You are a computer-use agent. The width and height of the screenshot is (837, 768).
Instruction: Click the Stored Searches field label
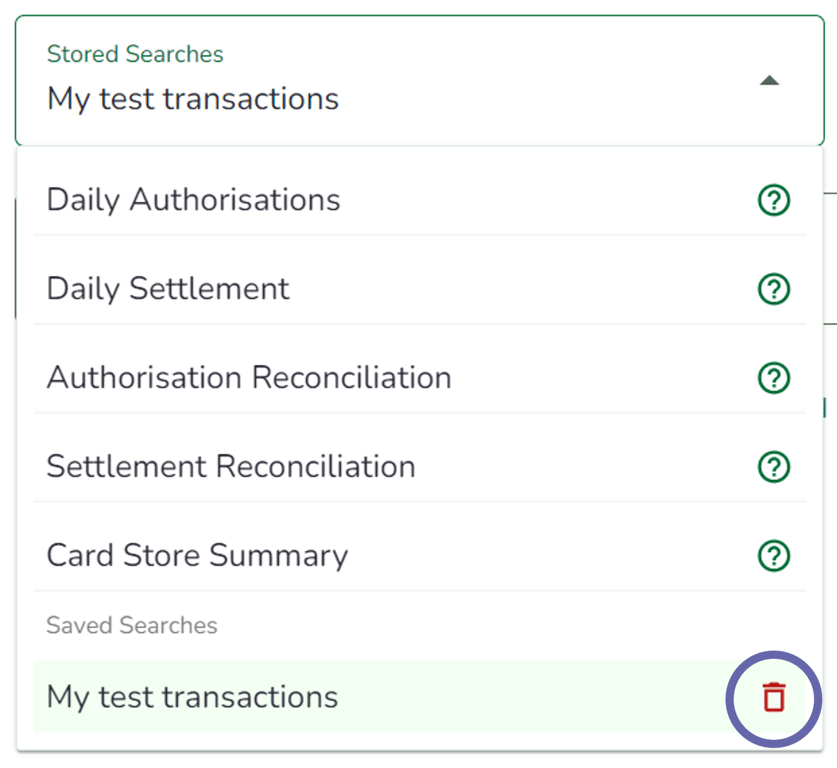[x=135, y=54]
